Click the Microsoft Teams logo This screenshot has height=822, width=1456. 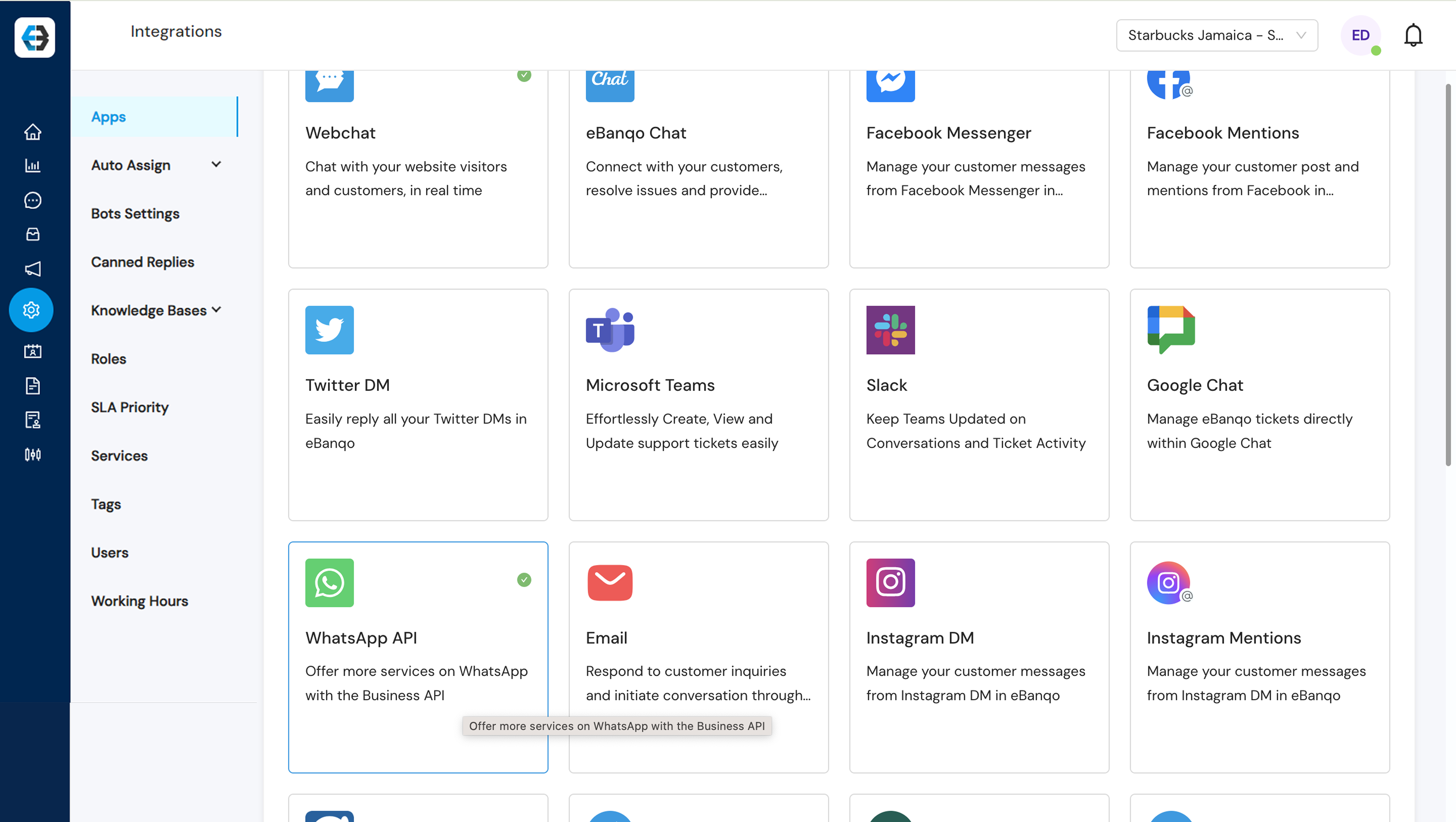pyautogui.click(x=610, y=330)
